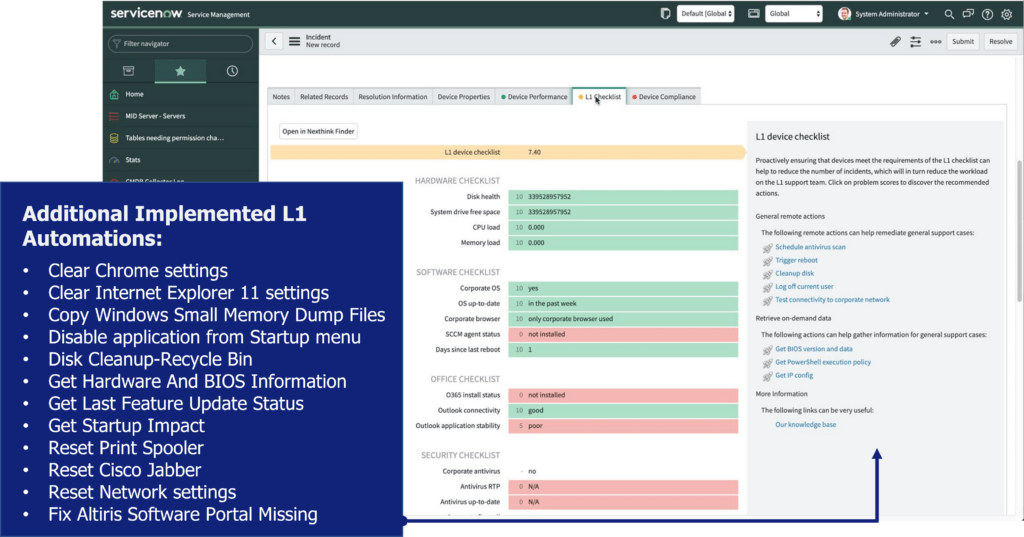Show favorites star navigator tab
1024x537 pixels.
click(180, 71)
